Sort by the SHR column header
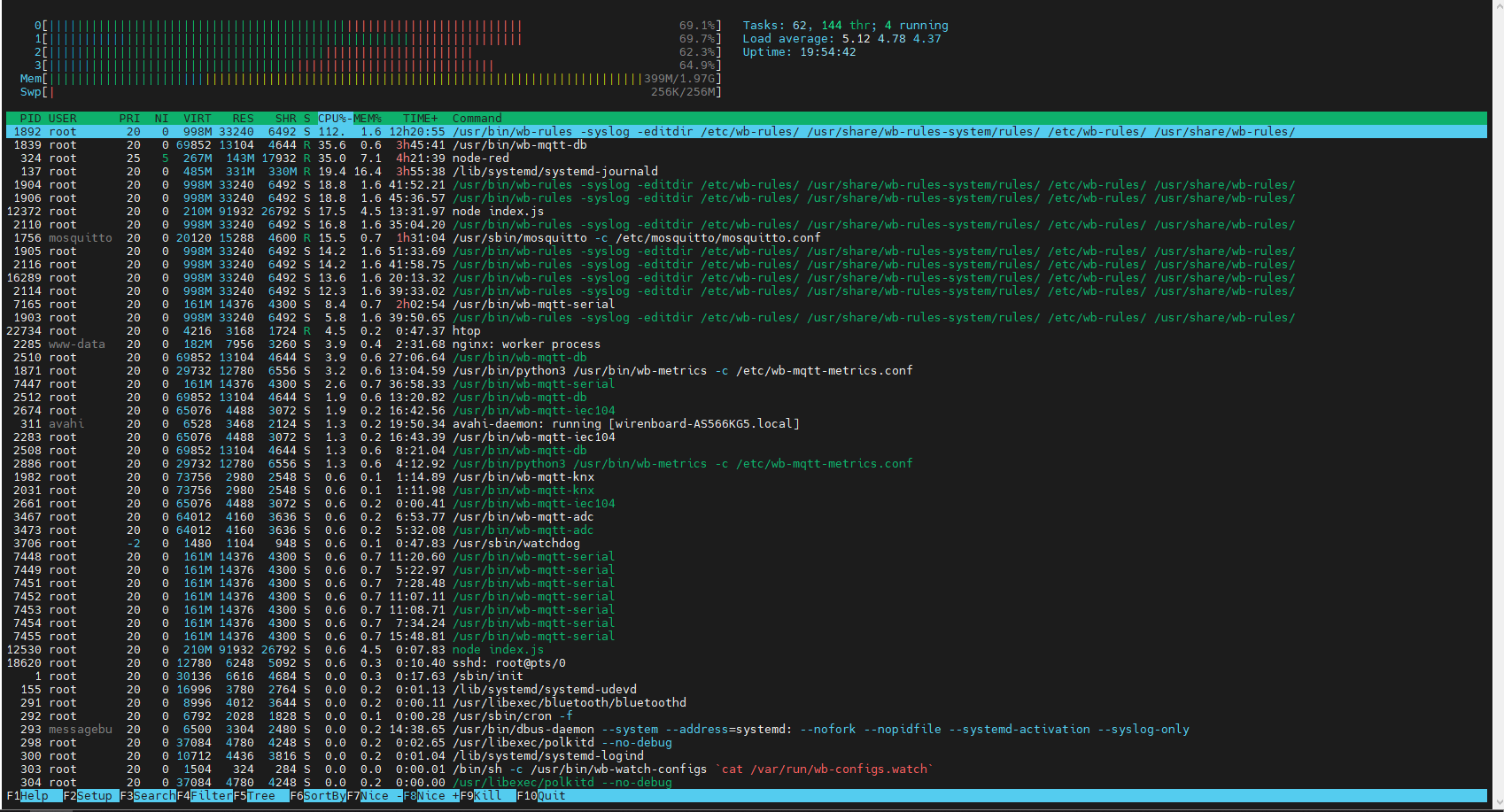Viewport: 1504px width, 812px height. 285,118
